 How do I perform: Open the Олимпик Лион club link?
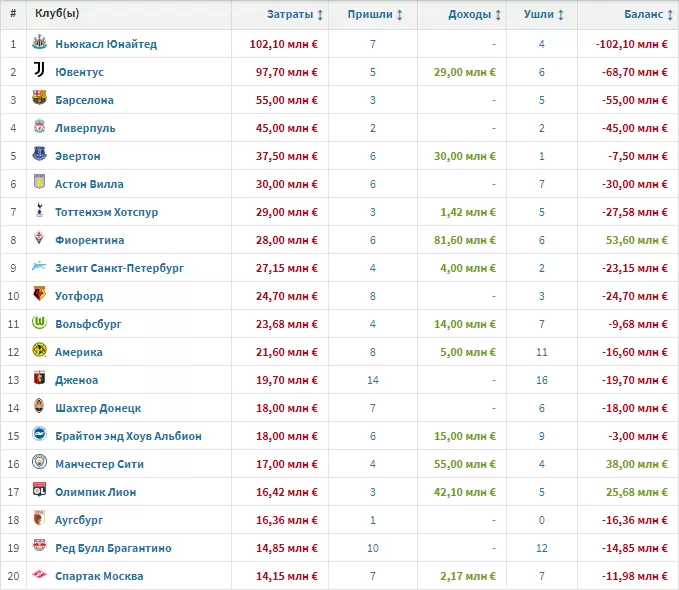[96, 492]
